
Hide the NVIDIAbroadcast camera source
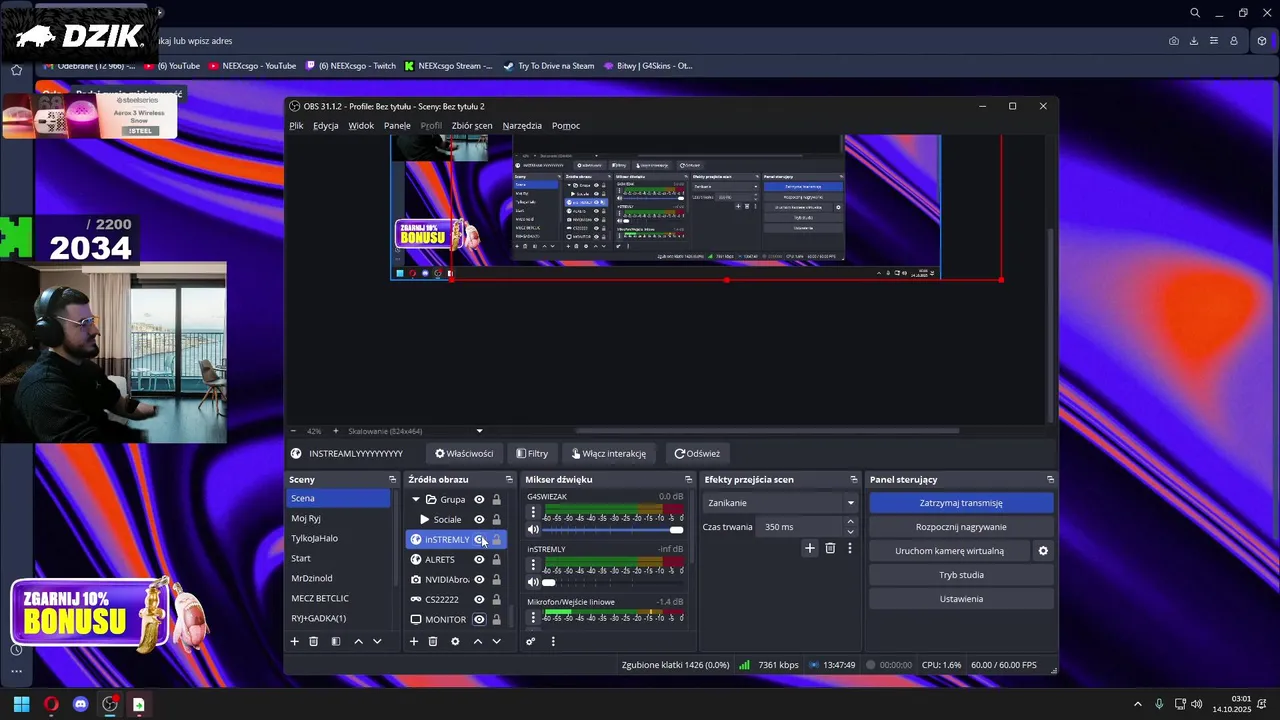coord(479,579)
